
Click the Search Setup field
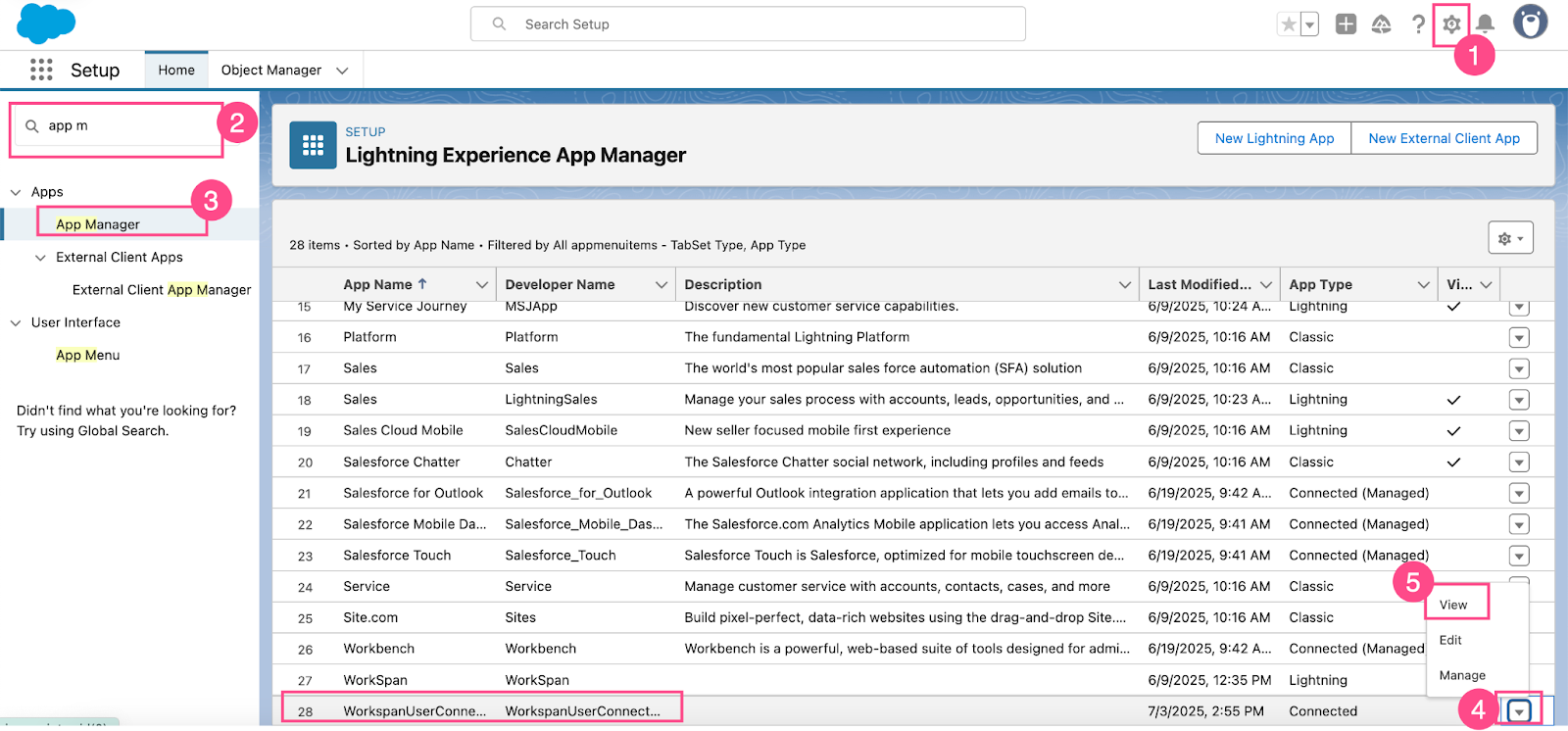(x=748, y=24)
